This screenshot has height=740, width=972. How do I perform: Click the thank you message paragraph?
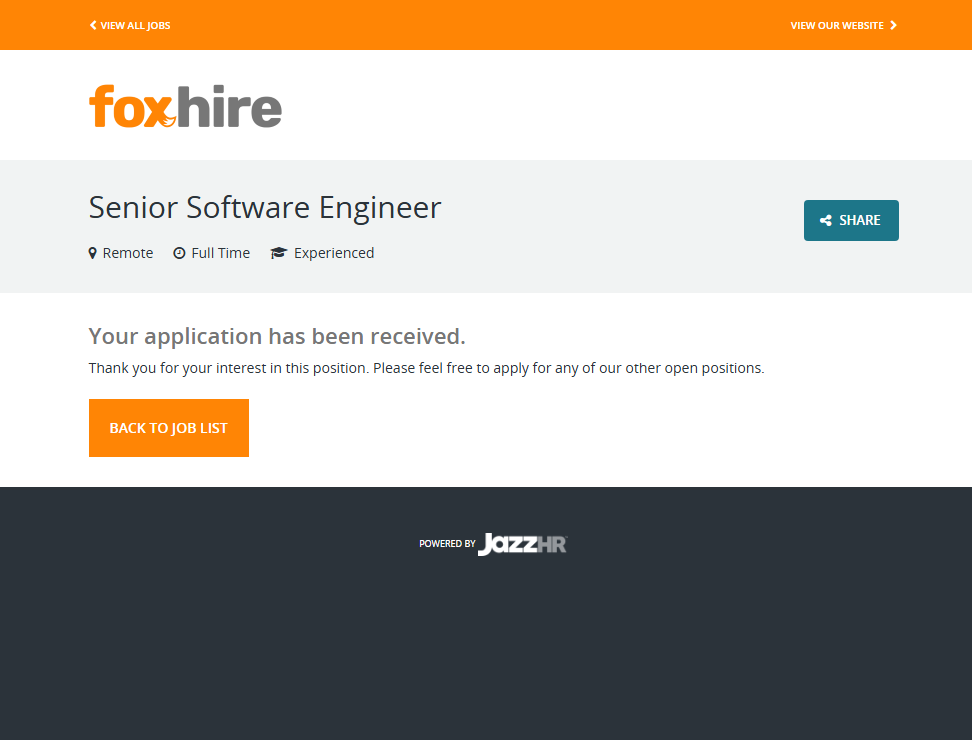click(x=426, y=368)
